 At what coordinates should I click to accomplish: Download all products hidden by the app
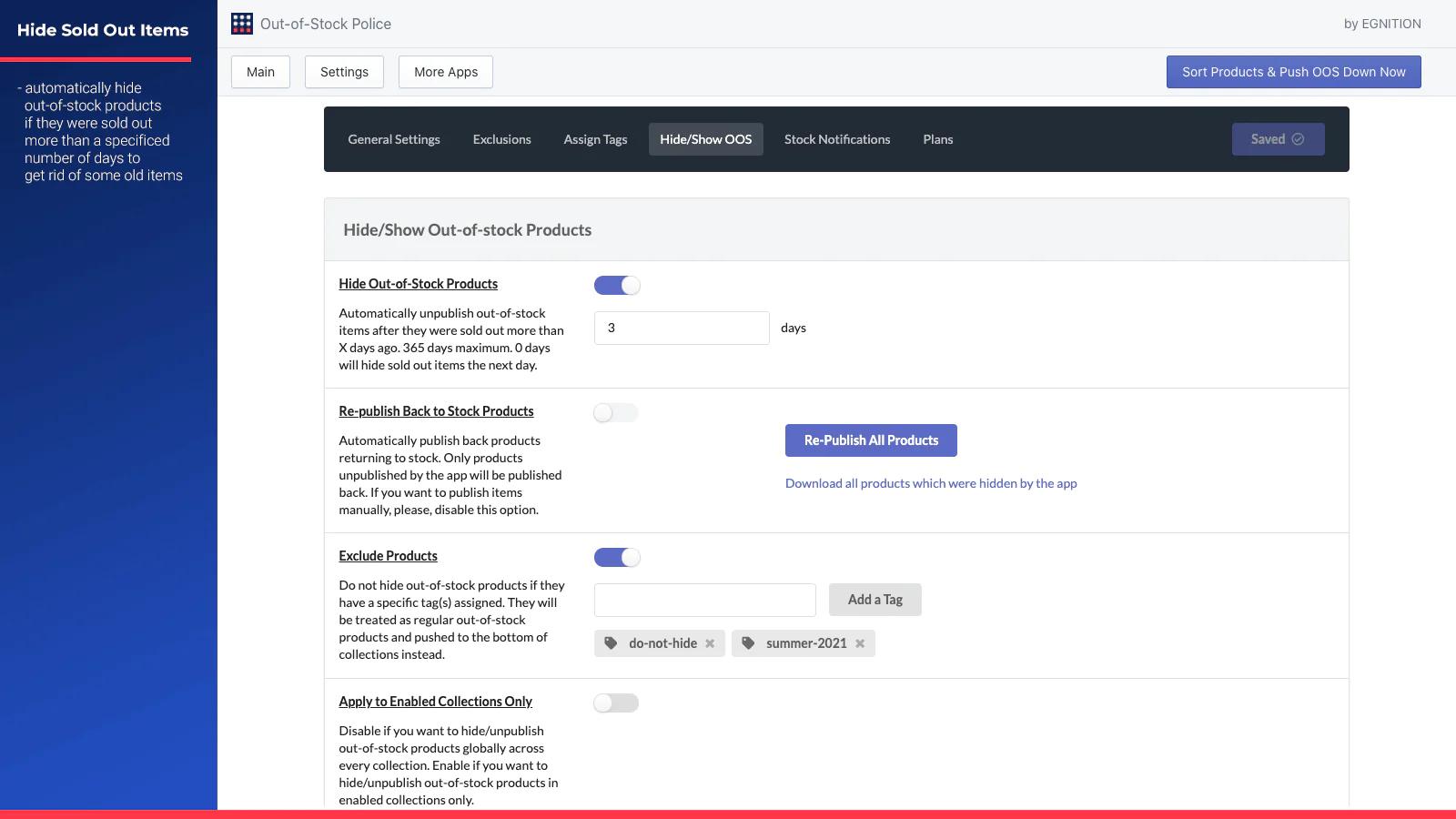[x=931, y=483]
